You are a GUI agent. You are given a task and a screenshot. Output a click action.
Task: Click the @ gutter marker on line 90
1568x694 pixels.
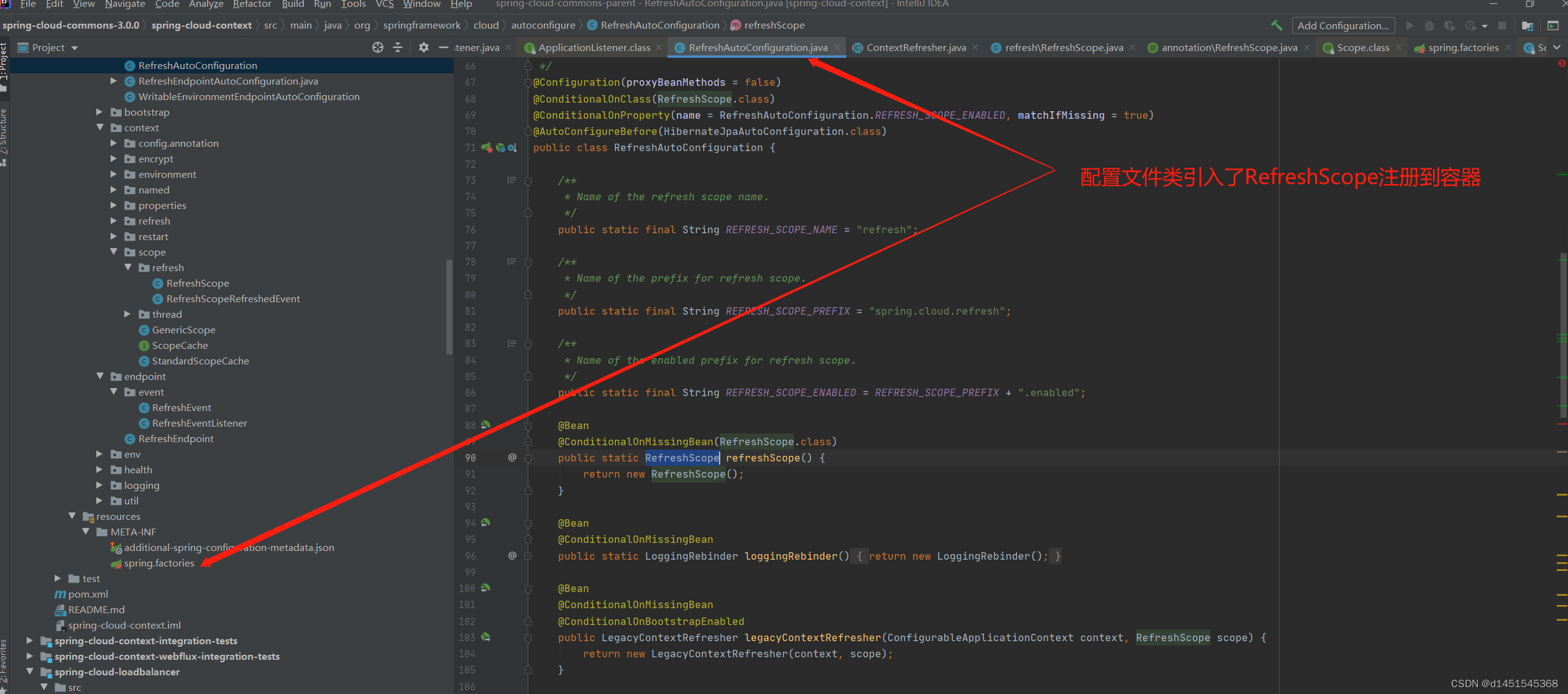pyautogui.click(x=512, y=457)
